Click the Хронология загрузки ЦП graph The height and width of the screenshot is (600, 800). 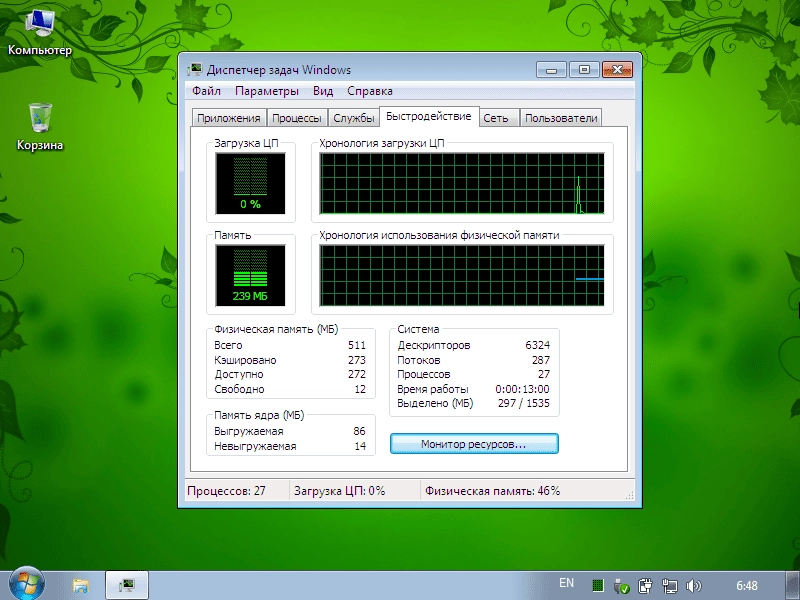[x=462, y=184]
